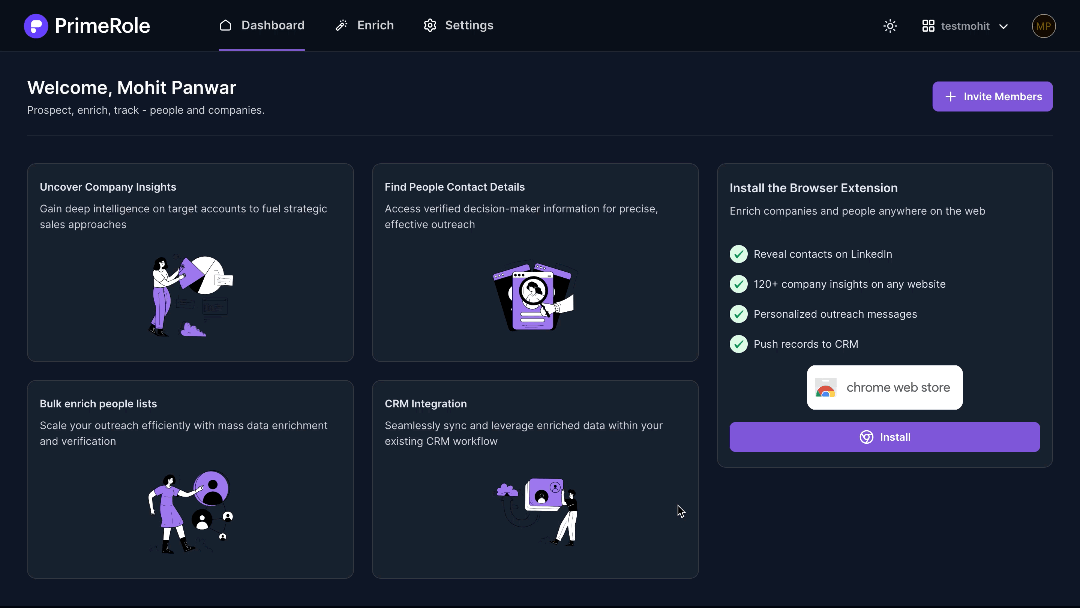
Task: Open the MP user avatar menu
Action: coord(1043,26)
